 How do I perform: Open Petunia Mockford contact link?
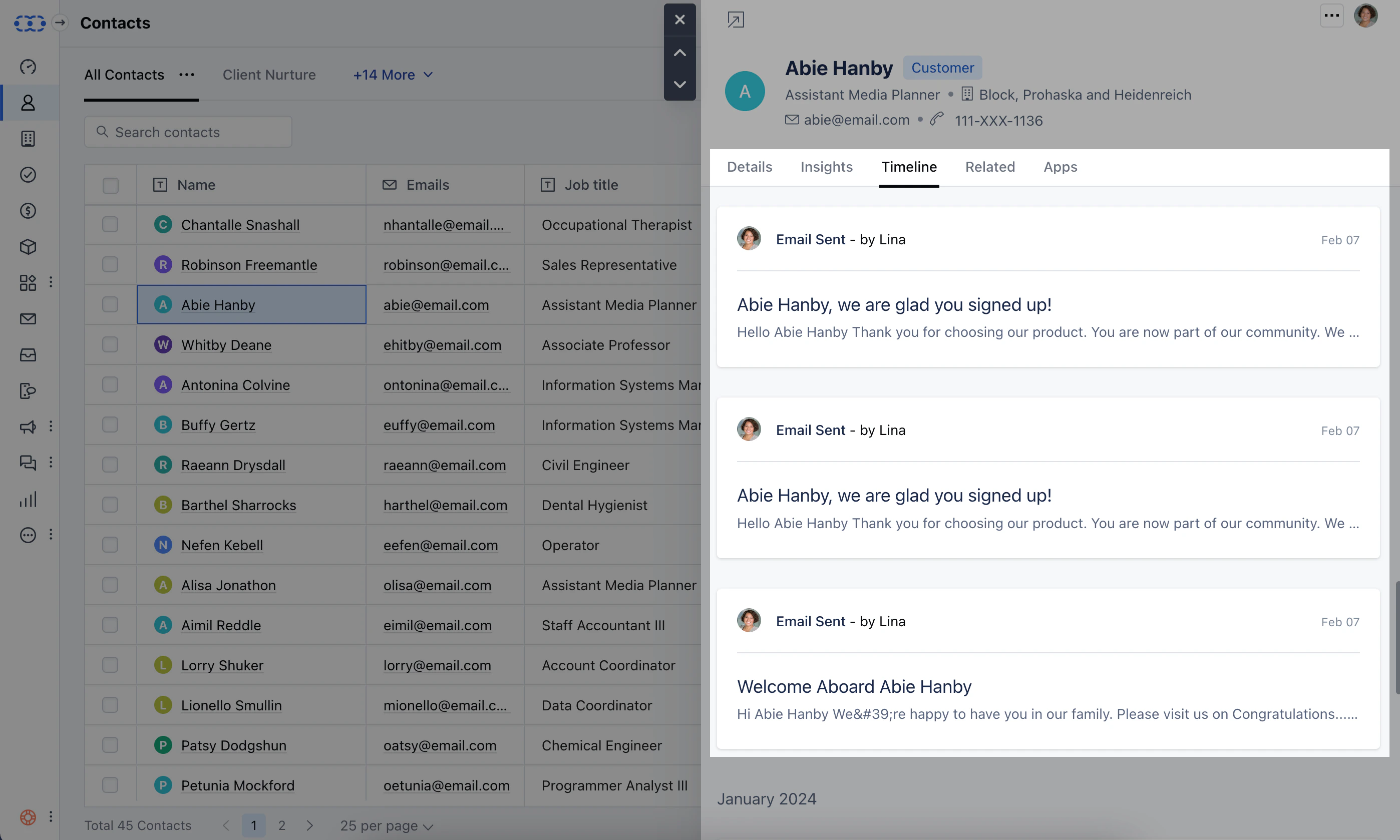click(237, 785)
